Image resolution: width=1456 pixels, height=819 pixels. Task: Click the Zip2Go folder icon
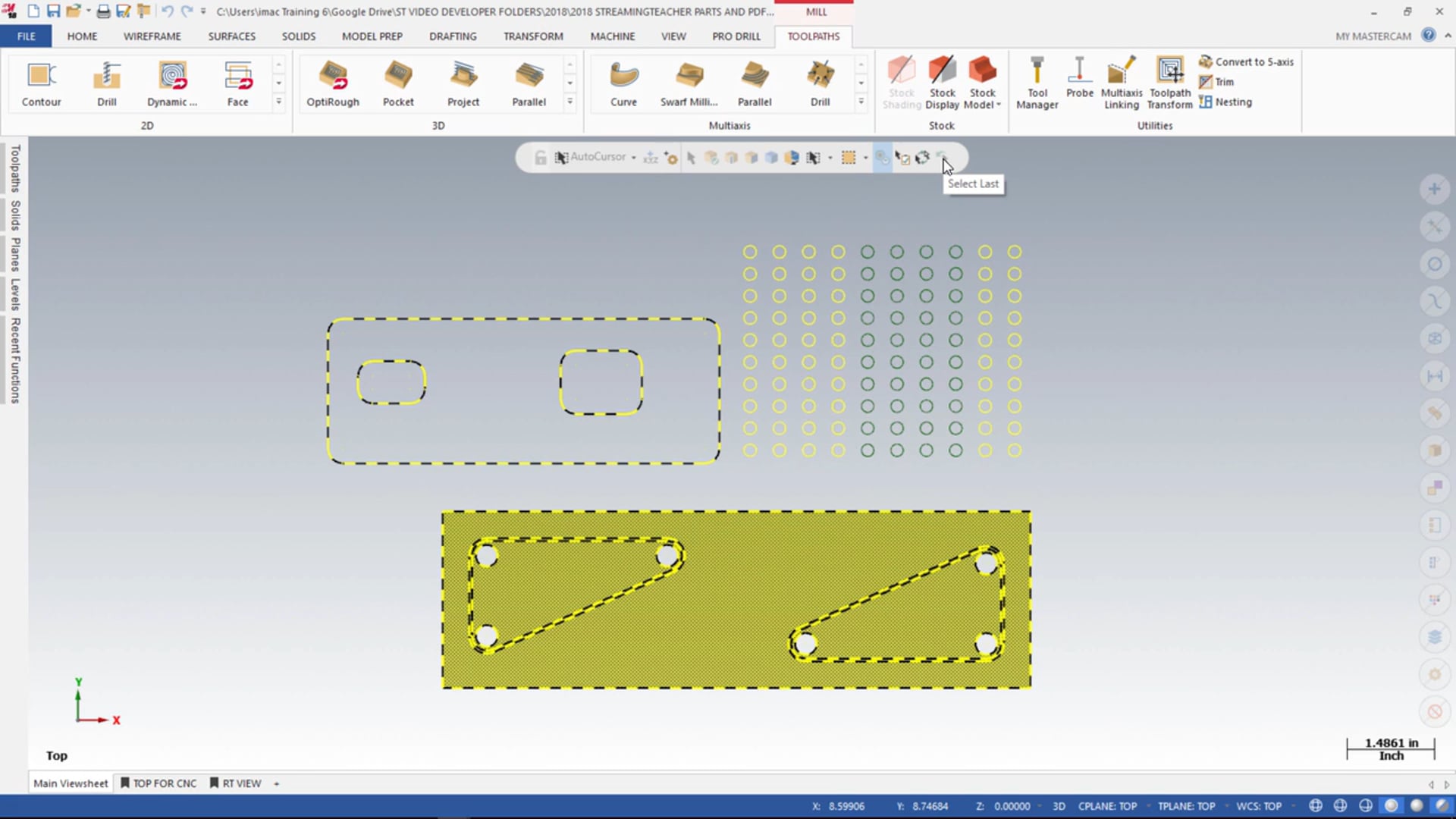(143, 11)
